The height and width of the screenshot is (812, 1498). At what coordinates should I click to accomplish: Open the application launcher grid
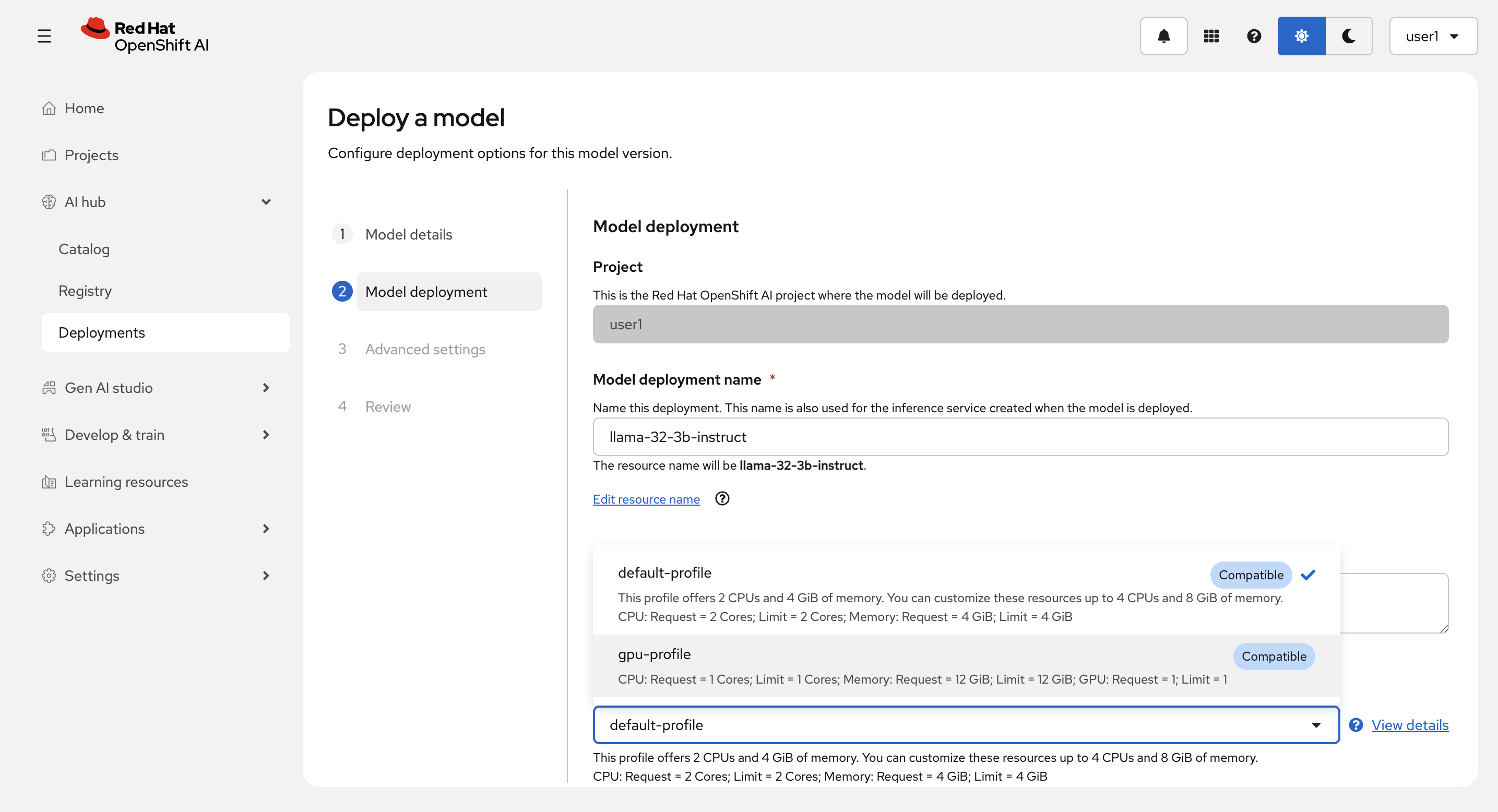pyautogui.click(x=1211, y=36)
